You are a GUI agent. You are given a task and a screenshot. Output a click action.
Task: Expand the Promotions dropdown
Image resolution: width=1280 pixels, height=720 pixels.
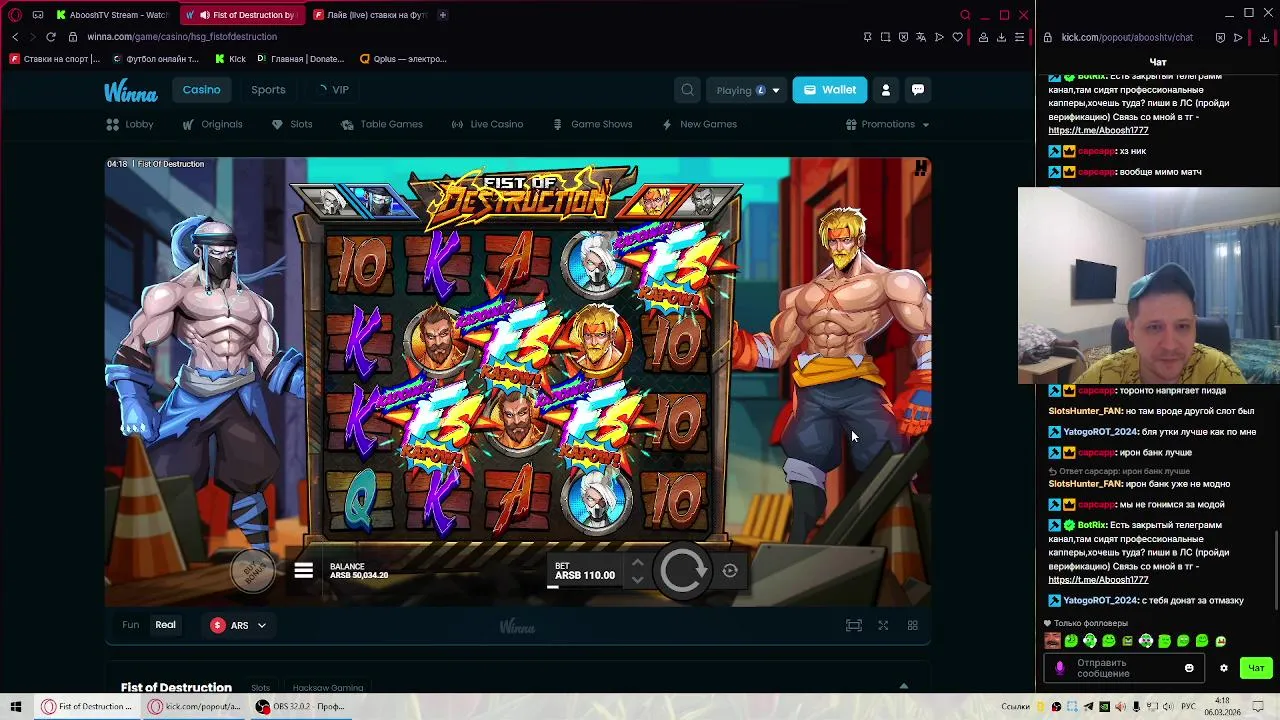tap(887, 124)
